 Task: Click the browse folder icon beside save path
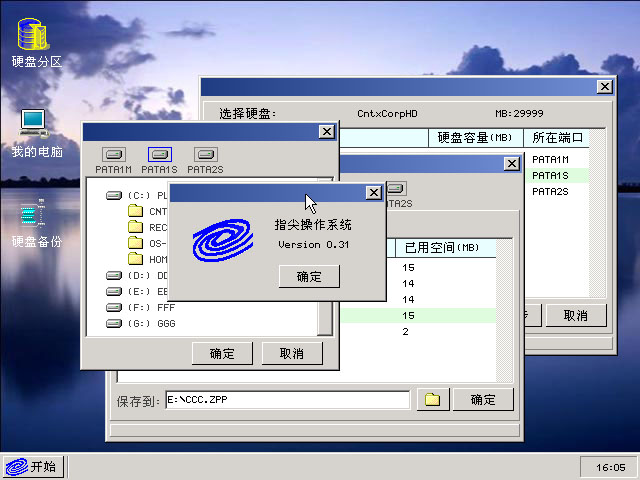coord(432,400)
